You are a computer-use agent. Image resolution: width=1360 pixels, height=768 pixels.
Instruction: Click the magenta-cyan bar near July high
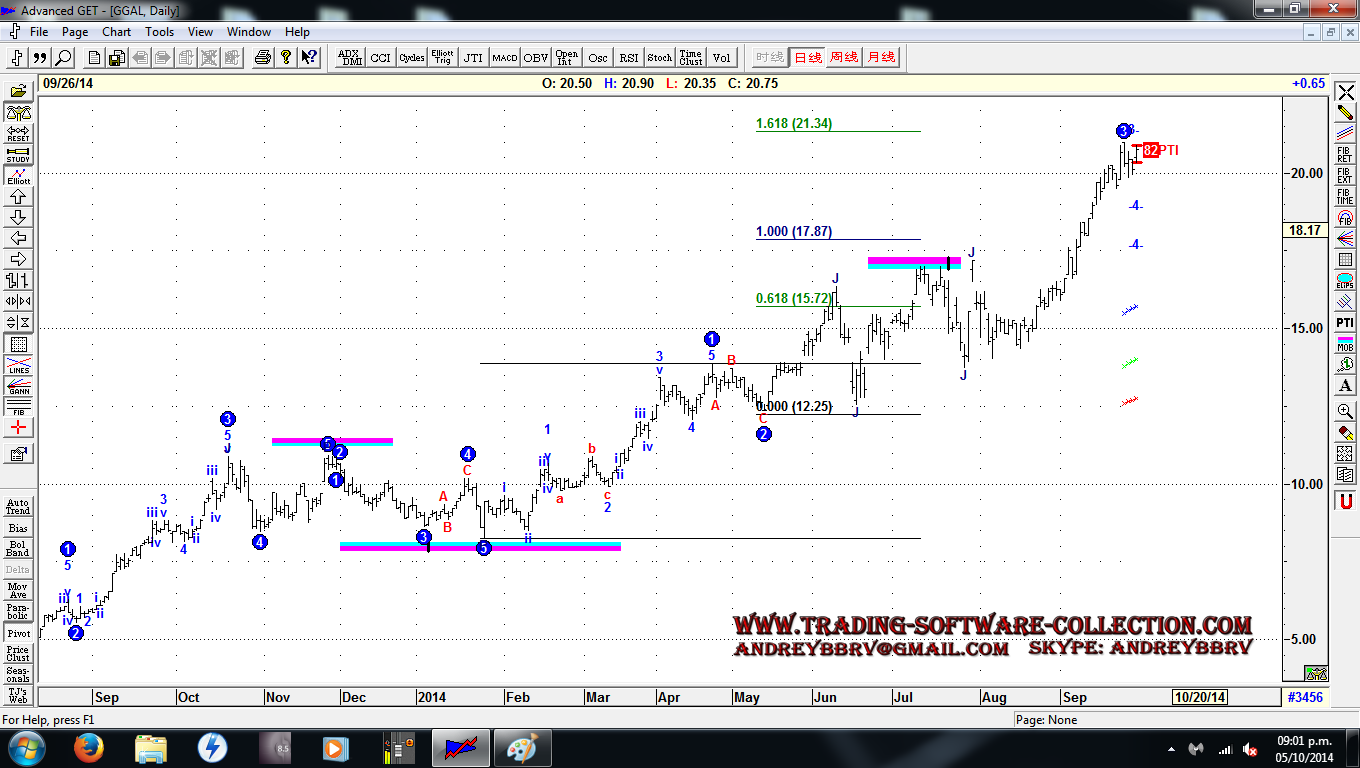[913, 262]
